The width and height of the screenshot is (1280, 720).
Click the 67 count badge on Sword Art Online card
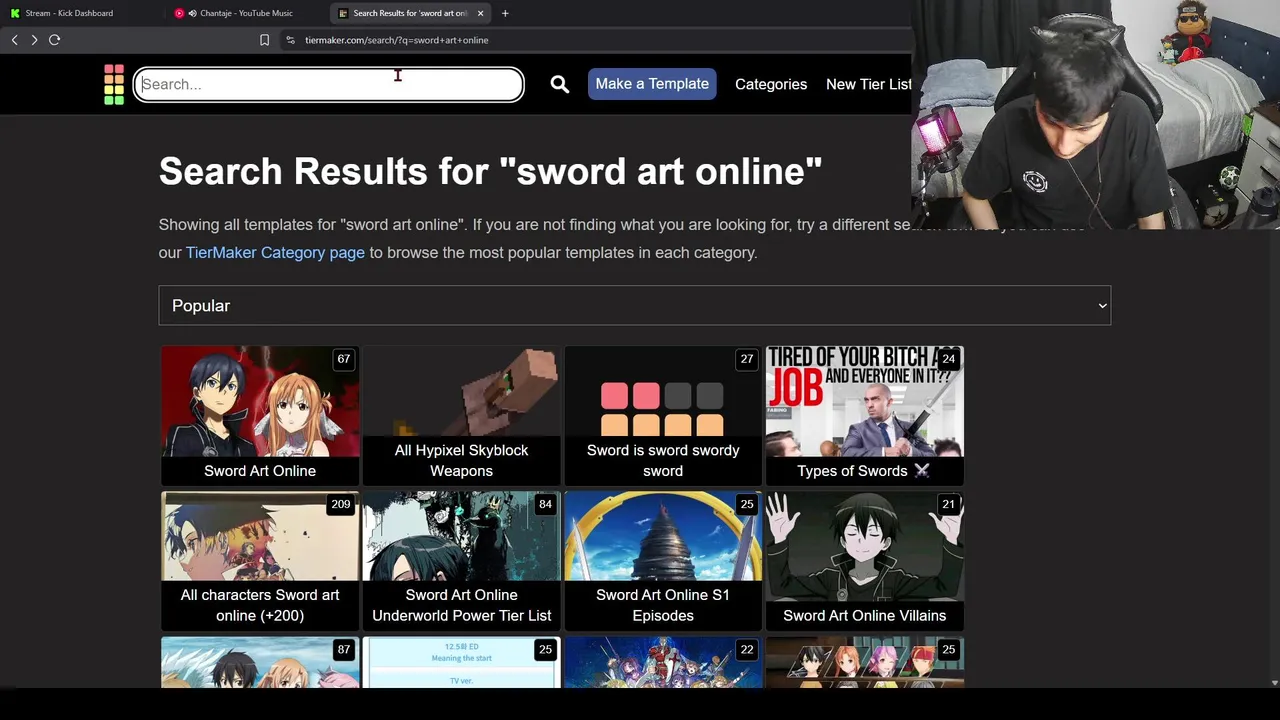tap(344, 359)
